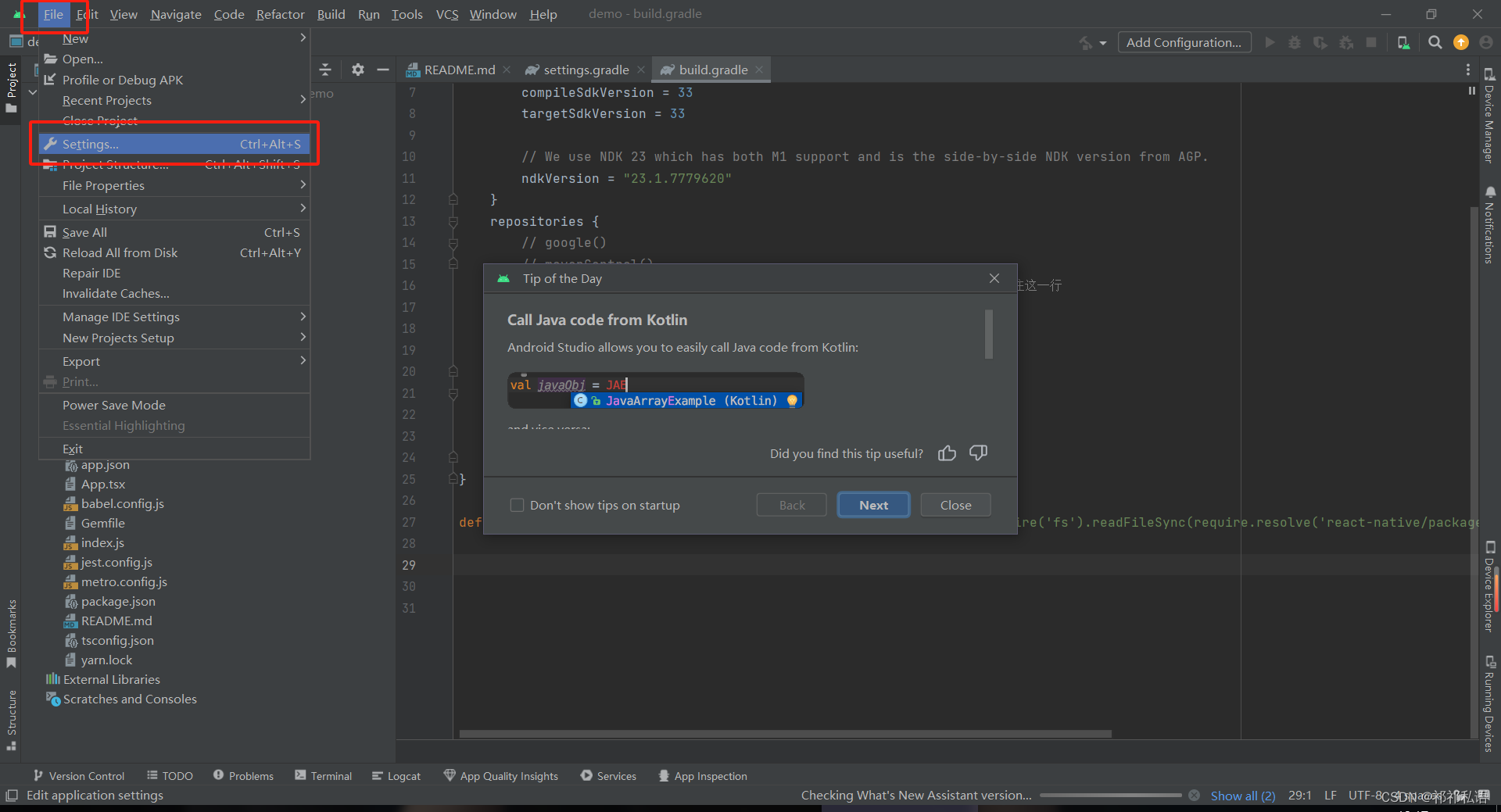Toggle fold marker on line 12
Image resolution: width=1501 pixels, height=812 pixels.
click(453, 200)
